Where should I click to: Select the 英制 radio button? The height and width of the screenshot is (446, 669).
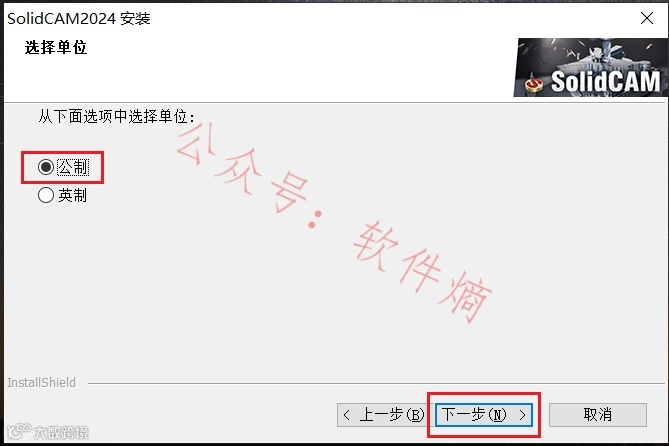[x=46, y=195]
